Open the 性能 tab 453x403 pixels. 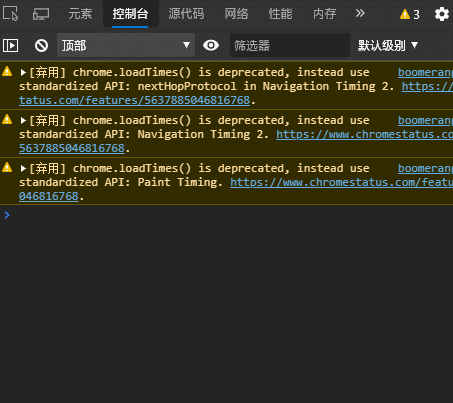click(280, 14)
